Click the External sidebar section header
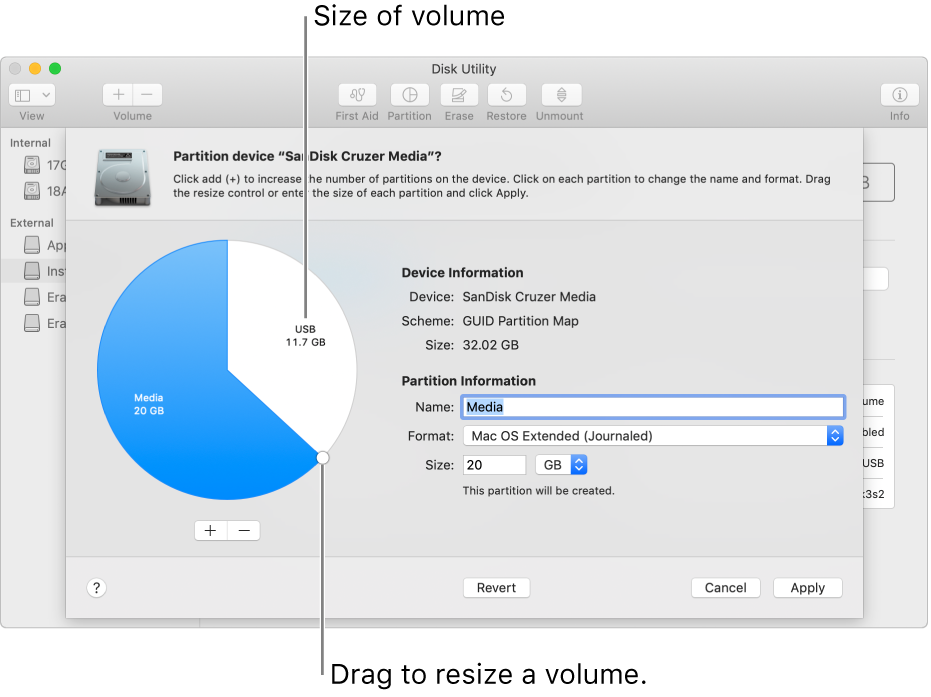The height and width of the screenshot is (697, 931). pos(32,223)
